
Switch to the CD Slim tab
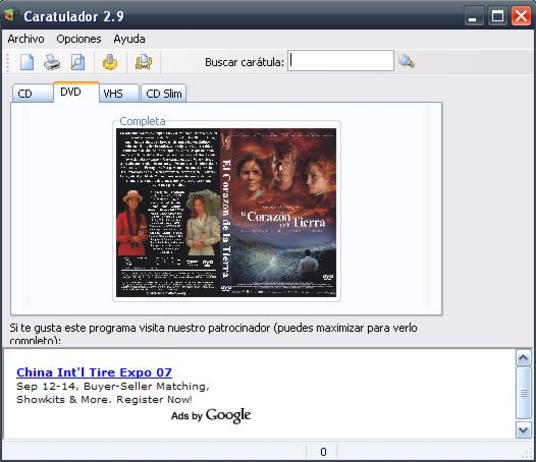pos(163,93)
